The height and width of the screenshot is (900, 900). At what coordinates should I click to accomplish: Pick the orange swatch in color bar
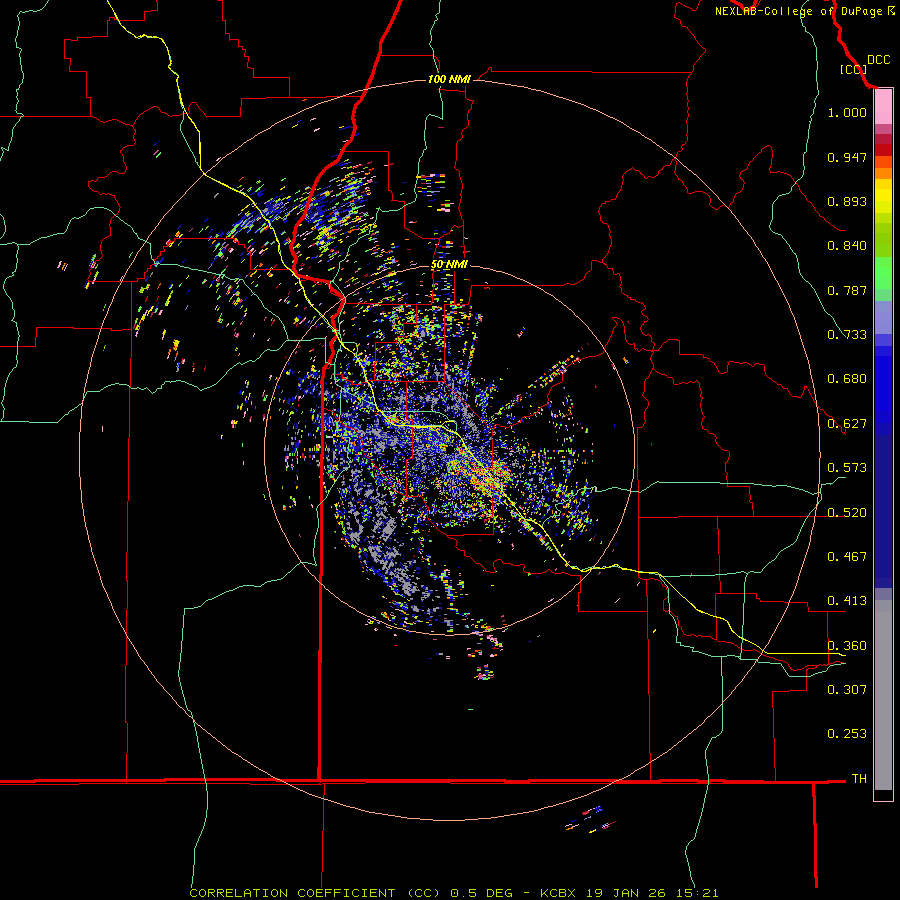tap(883, 173)
